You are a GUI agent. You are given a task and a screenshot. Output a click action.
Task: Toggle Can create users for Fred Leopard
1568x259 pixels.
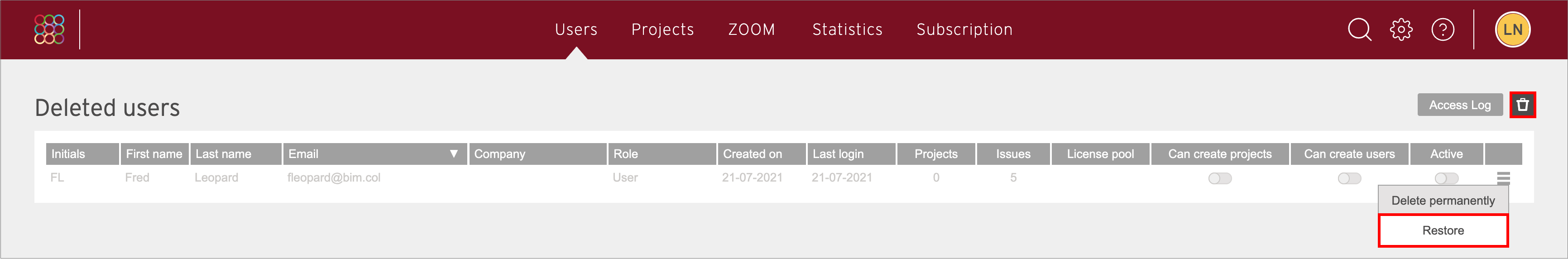1349,178
